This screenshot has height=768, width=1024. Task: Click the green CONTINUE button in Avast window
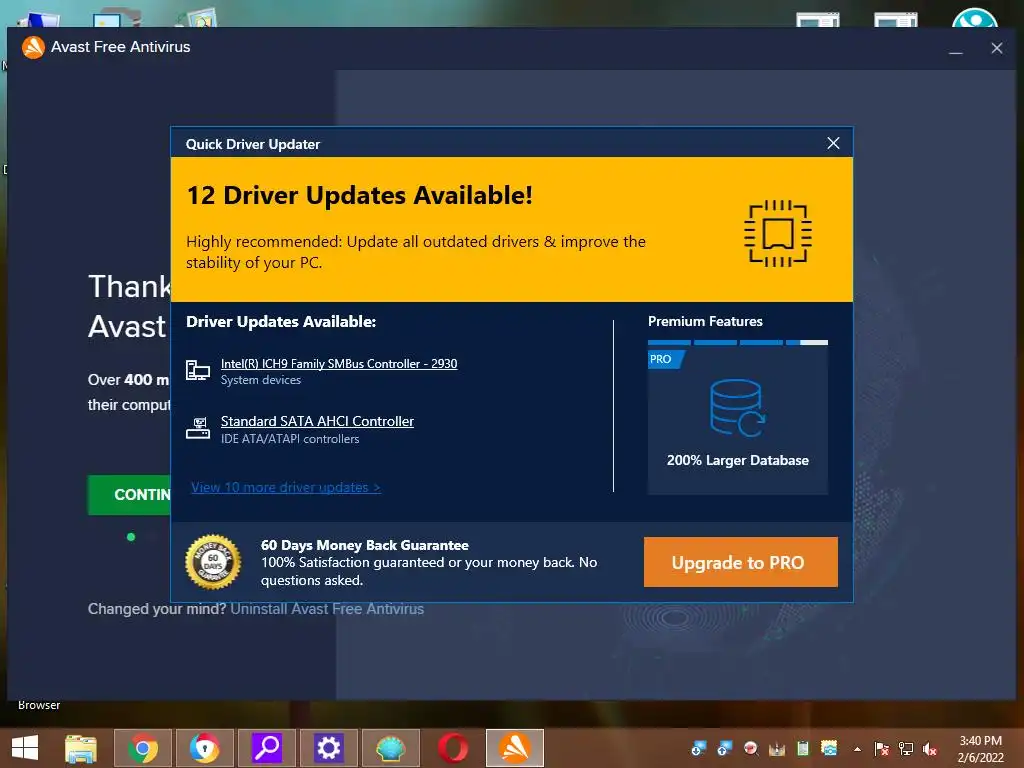129,494
